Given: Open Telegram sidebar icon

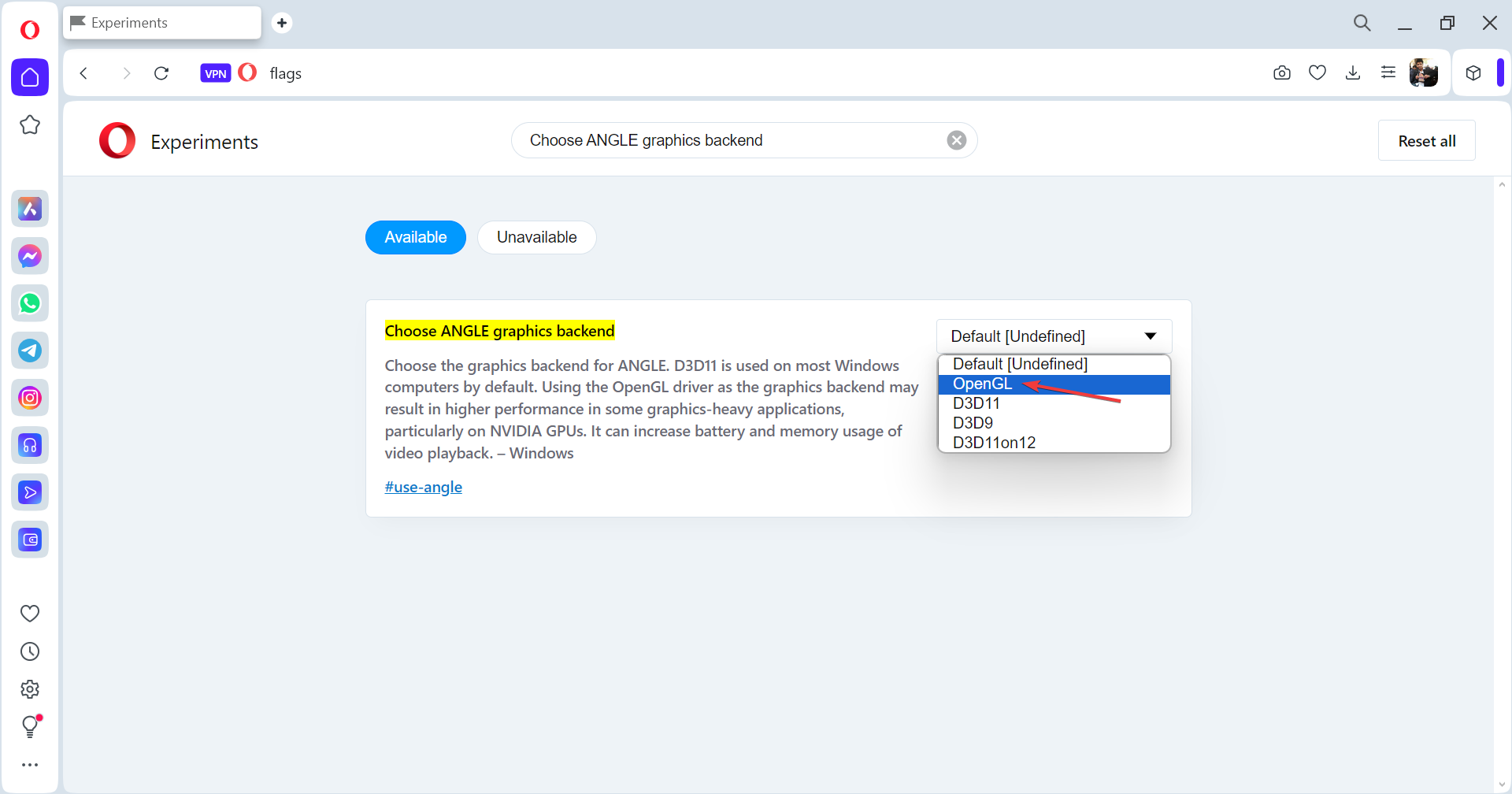Looking at the screenshot, I should click(x=30, y=351).
